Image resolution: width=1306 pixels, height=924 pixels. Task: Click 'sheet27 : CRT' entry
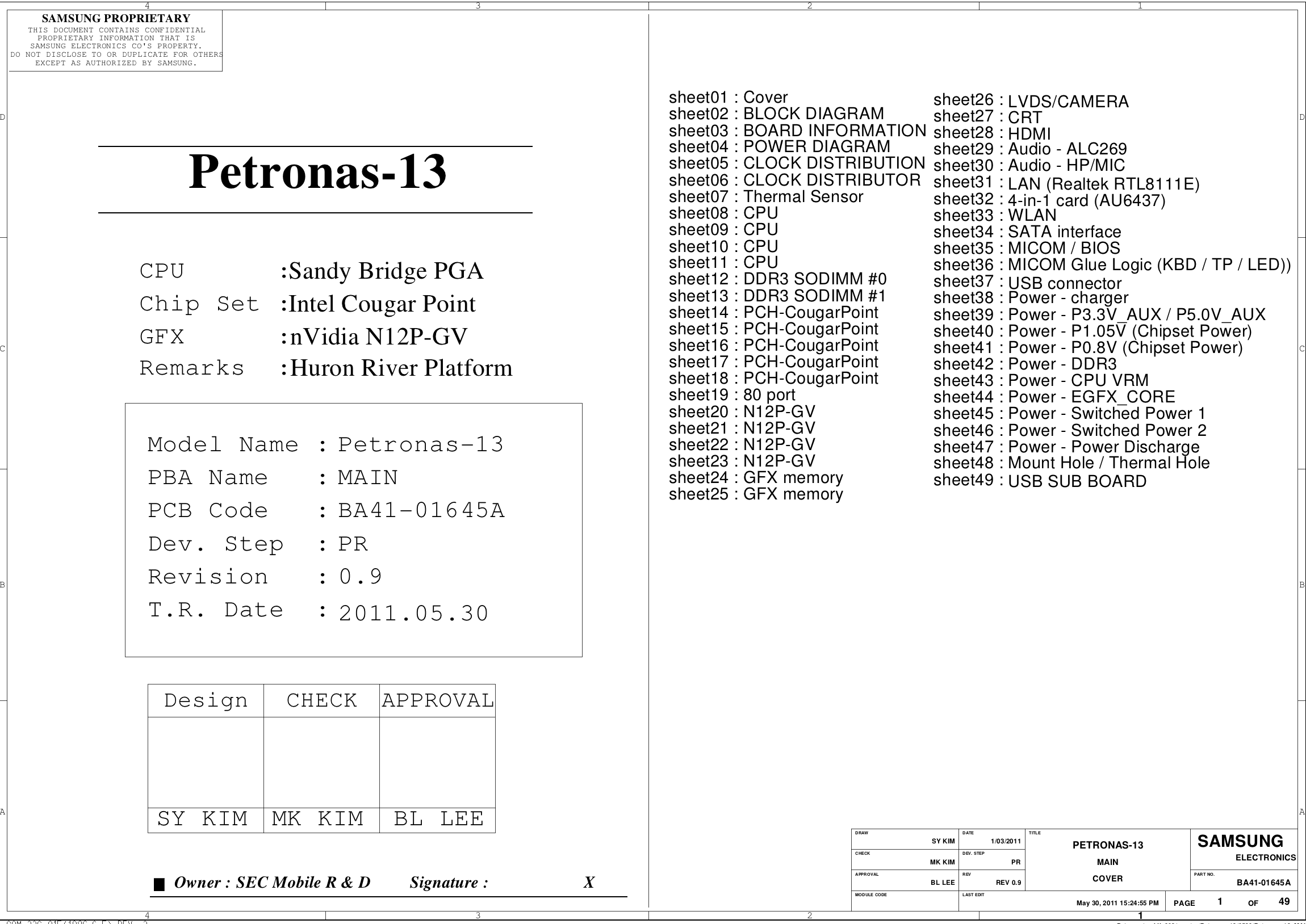tap(987, 117)
